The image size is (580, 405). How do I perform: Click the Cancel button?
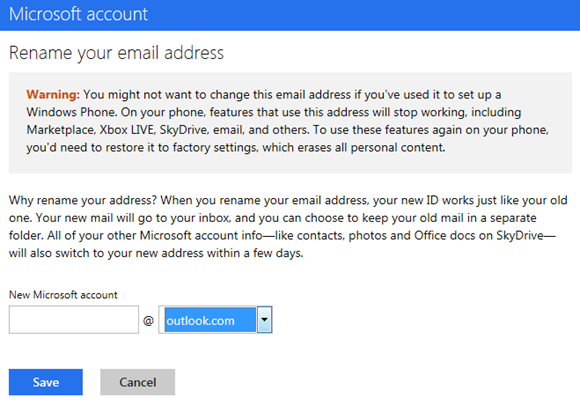tap(138, 382)
